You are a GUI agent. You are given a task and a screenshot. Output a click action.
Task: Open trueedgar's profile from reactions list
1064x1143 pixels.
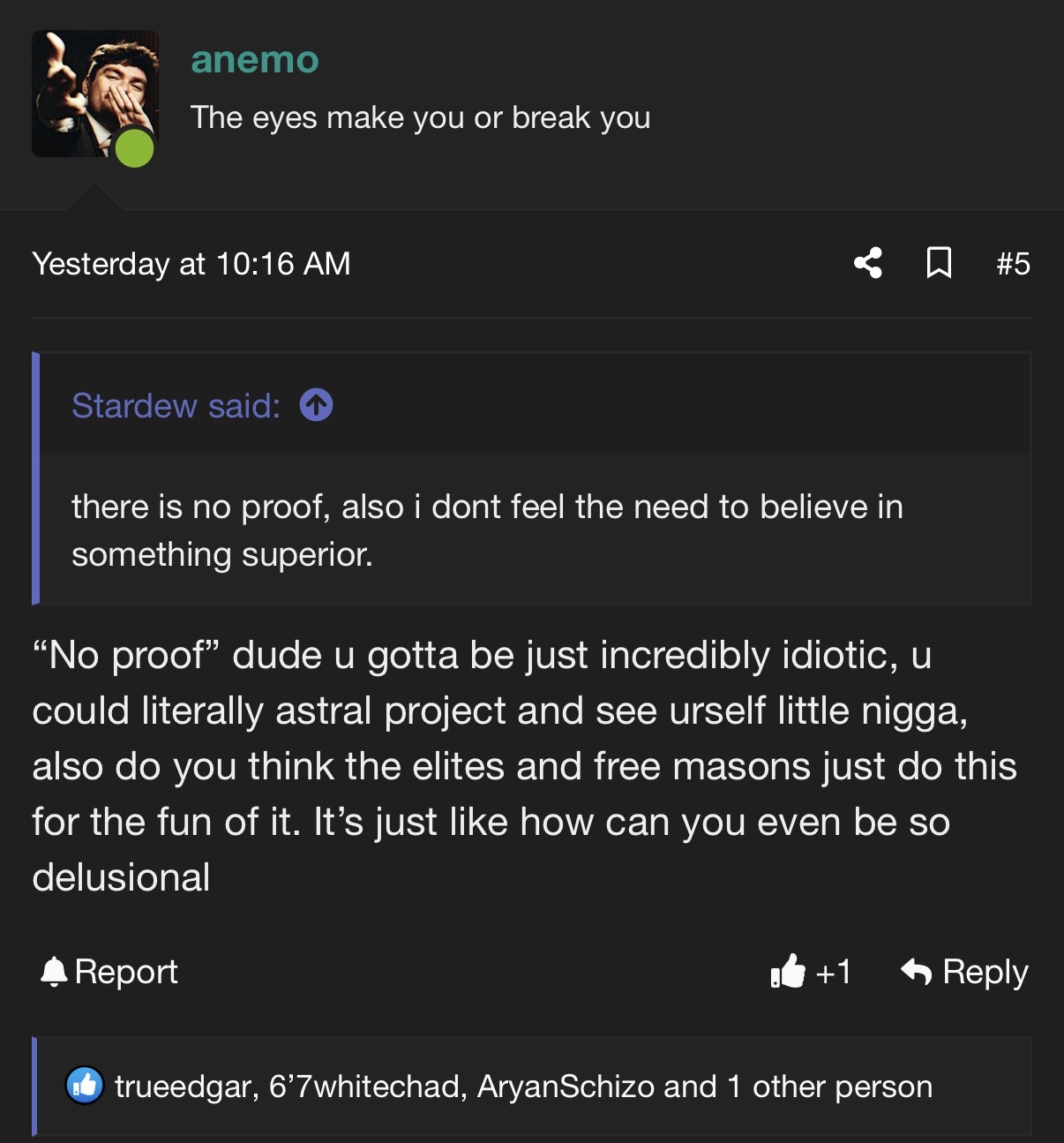click(185, 1087)
